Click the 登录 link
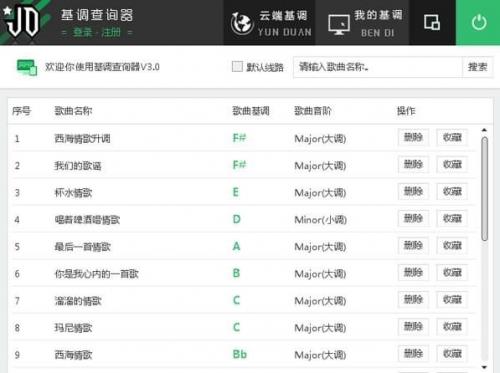This screenshot has width=500, height=373. click(x=82, y=32)
